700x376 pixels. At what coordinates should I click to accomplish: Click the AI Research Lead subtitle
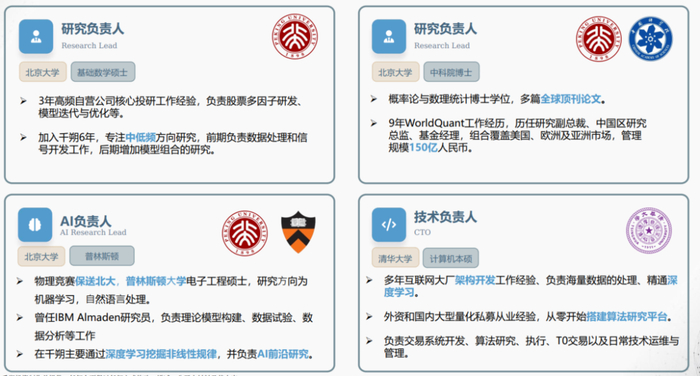pos(93,233)
